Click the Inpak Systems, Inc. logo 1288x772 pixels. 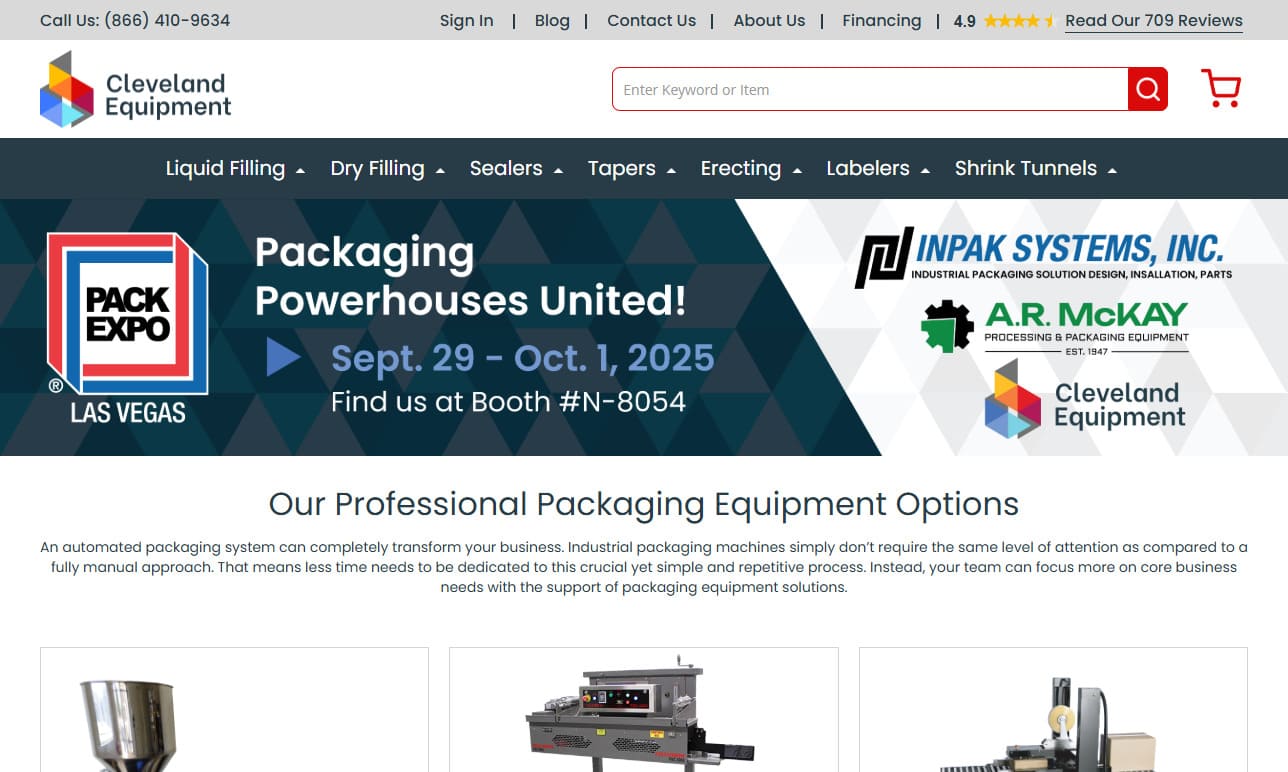point(1043,257)
